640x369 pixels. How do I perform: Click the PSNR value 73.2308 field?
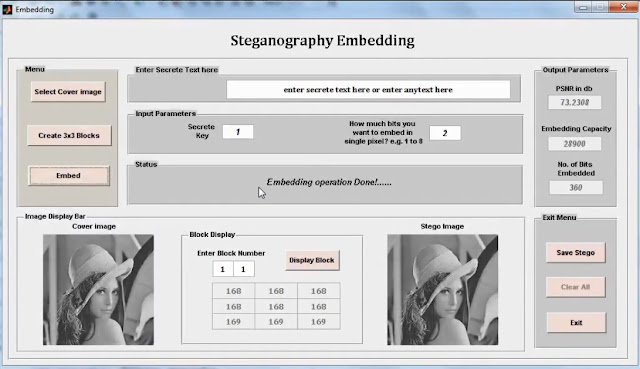click(575, 102)
